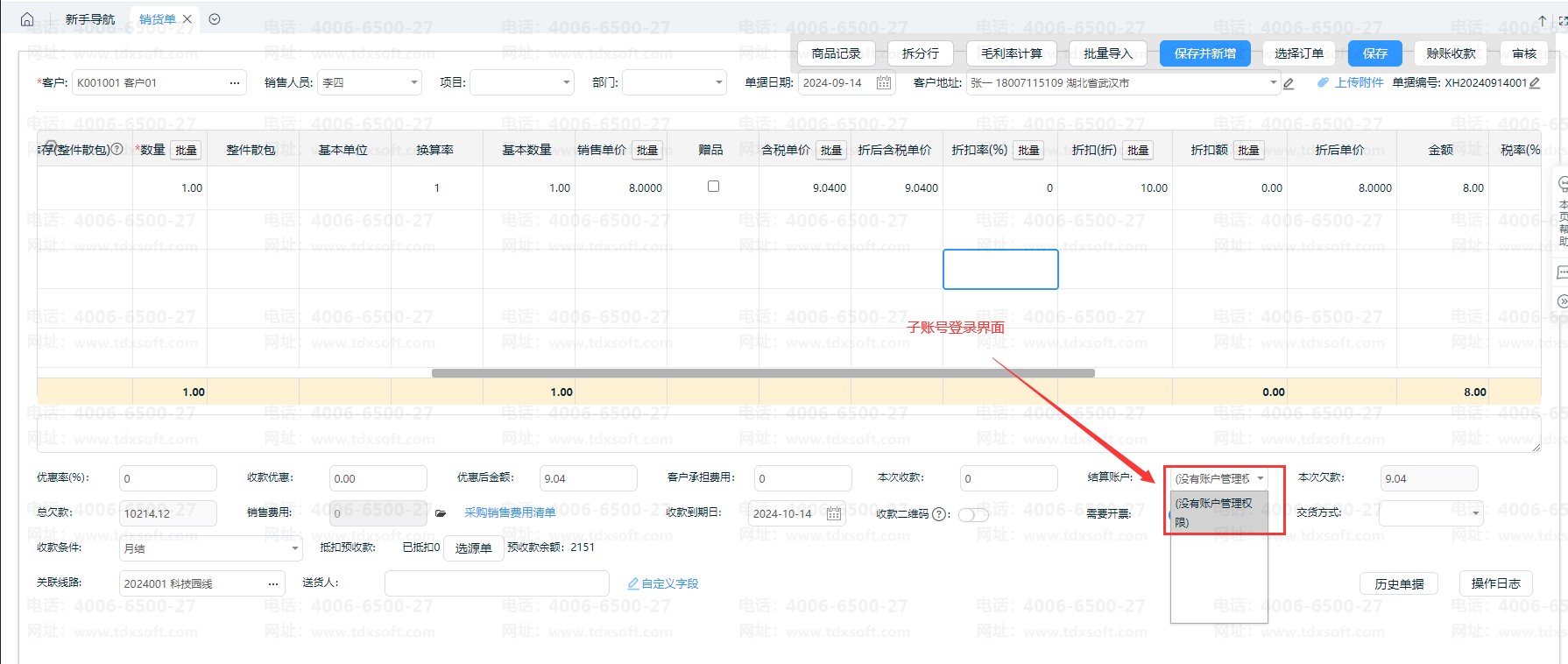Click the 保存并新增 button

(1204, 53)
